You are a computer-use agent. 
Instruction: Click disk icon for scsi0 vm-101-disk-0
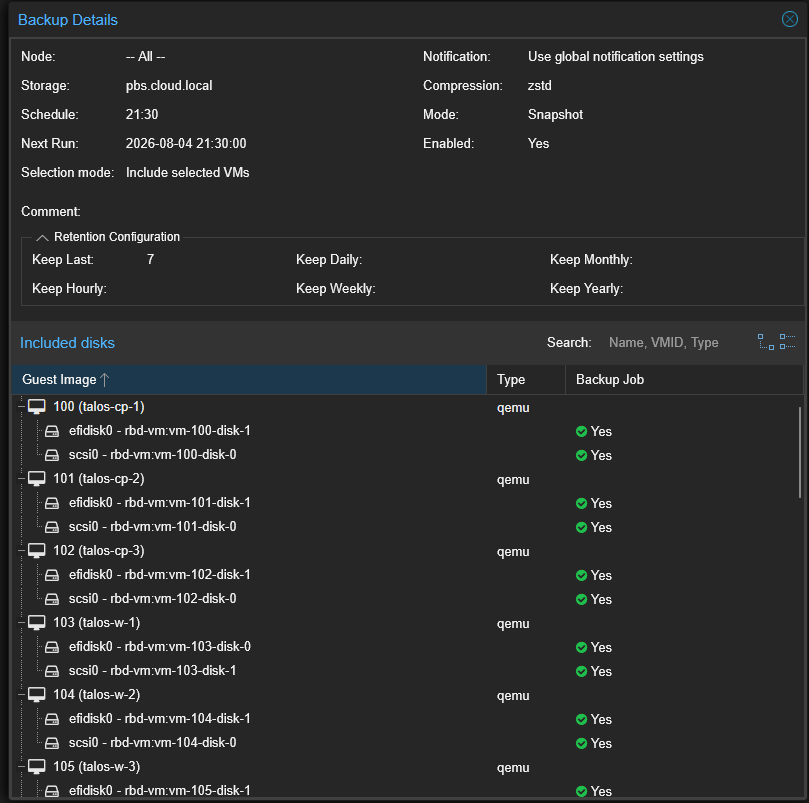point(52,527)
